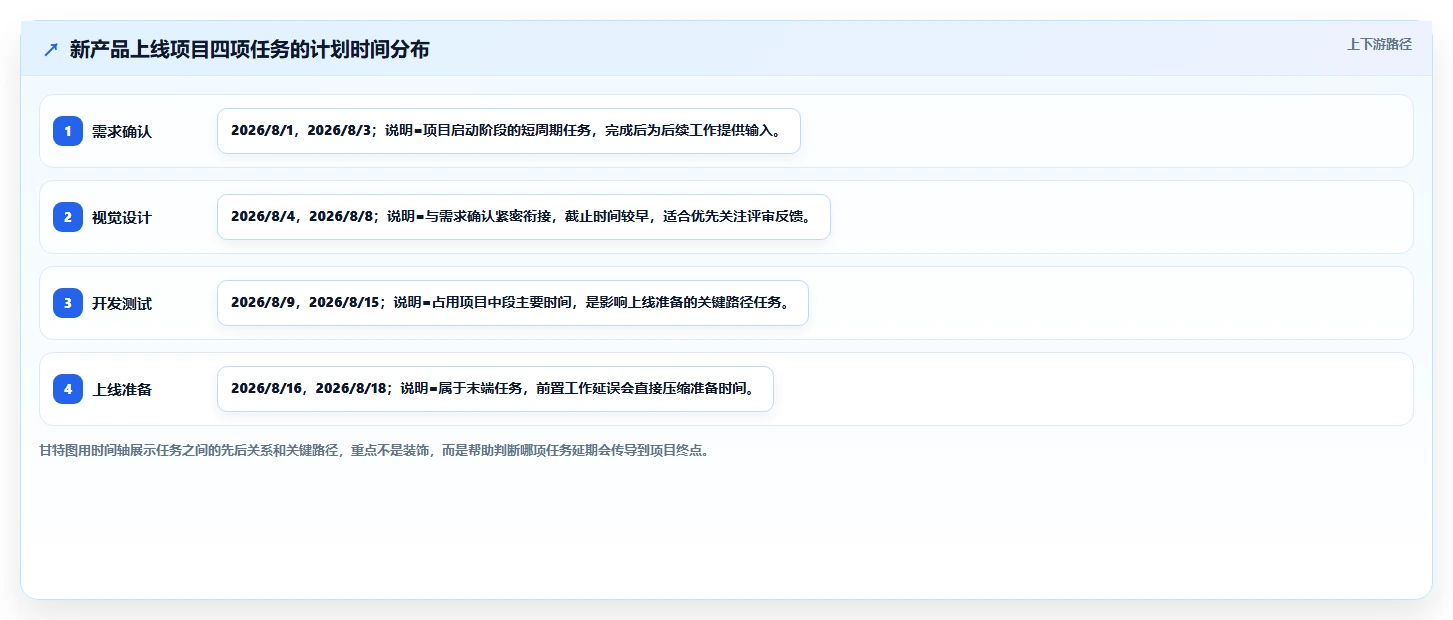Click the title 新产品上线项目四项任务的计划时间分布
This screenshot has width=1453, height=620.
(x=249, y=49)
